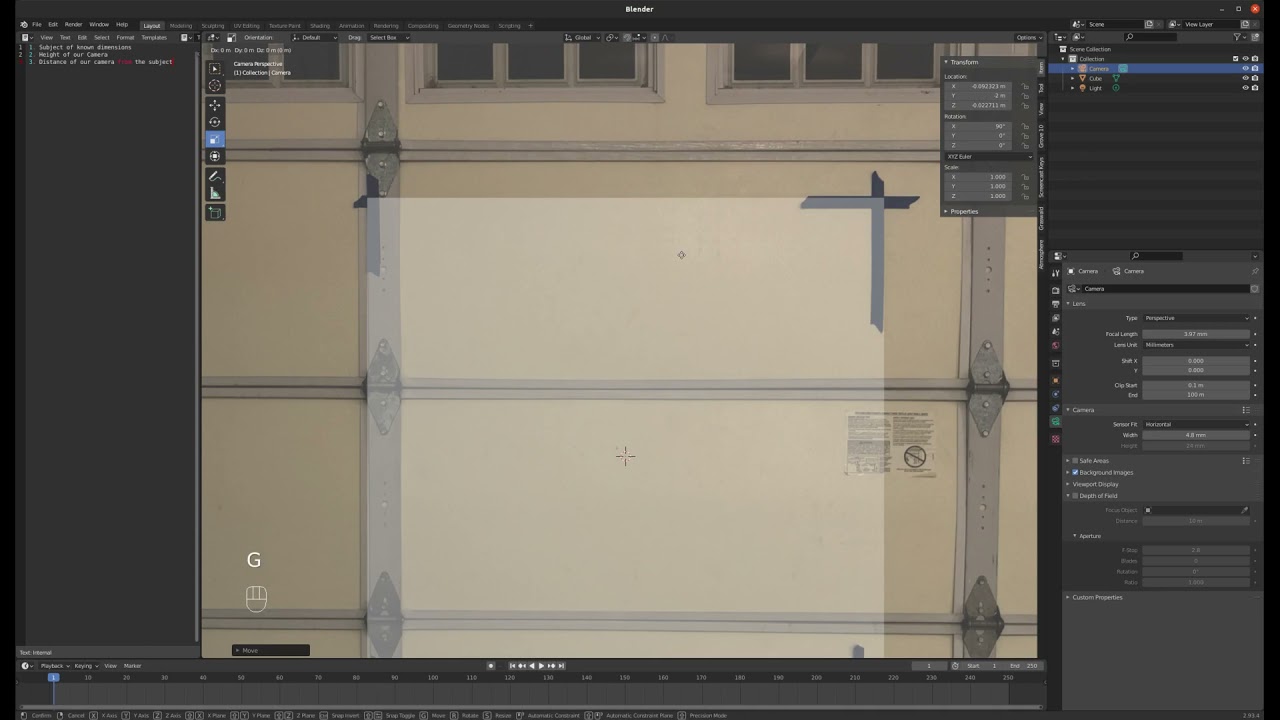The width and height of the screenshot is (1280, 720).
Task: Open the Lens Unit Millimeters dropdown
Action: 1196,345
